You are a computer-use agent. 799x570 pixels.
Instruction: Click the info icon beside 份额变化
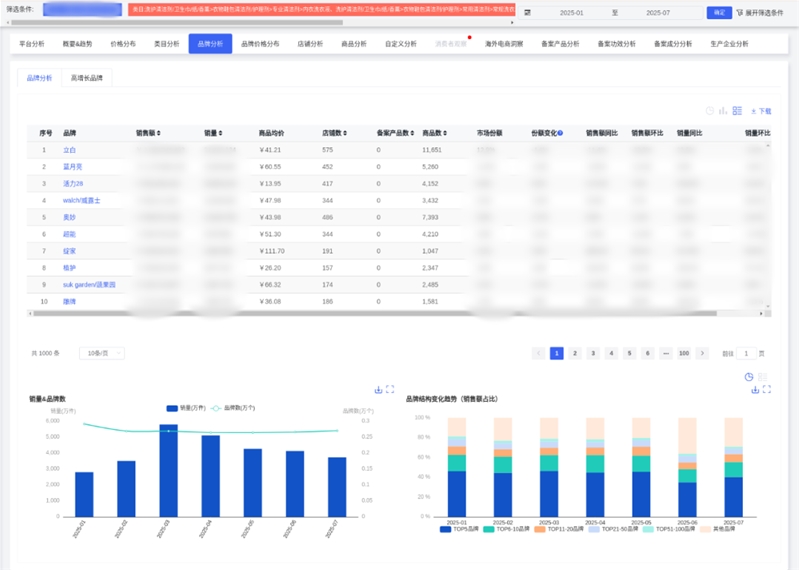coord(560,133)
